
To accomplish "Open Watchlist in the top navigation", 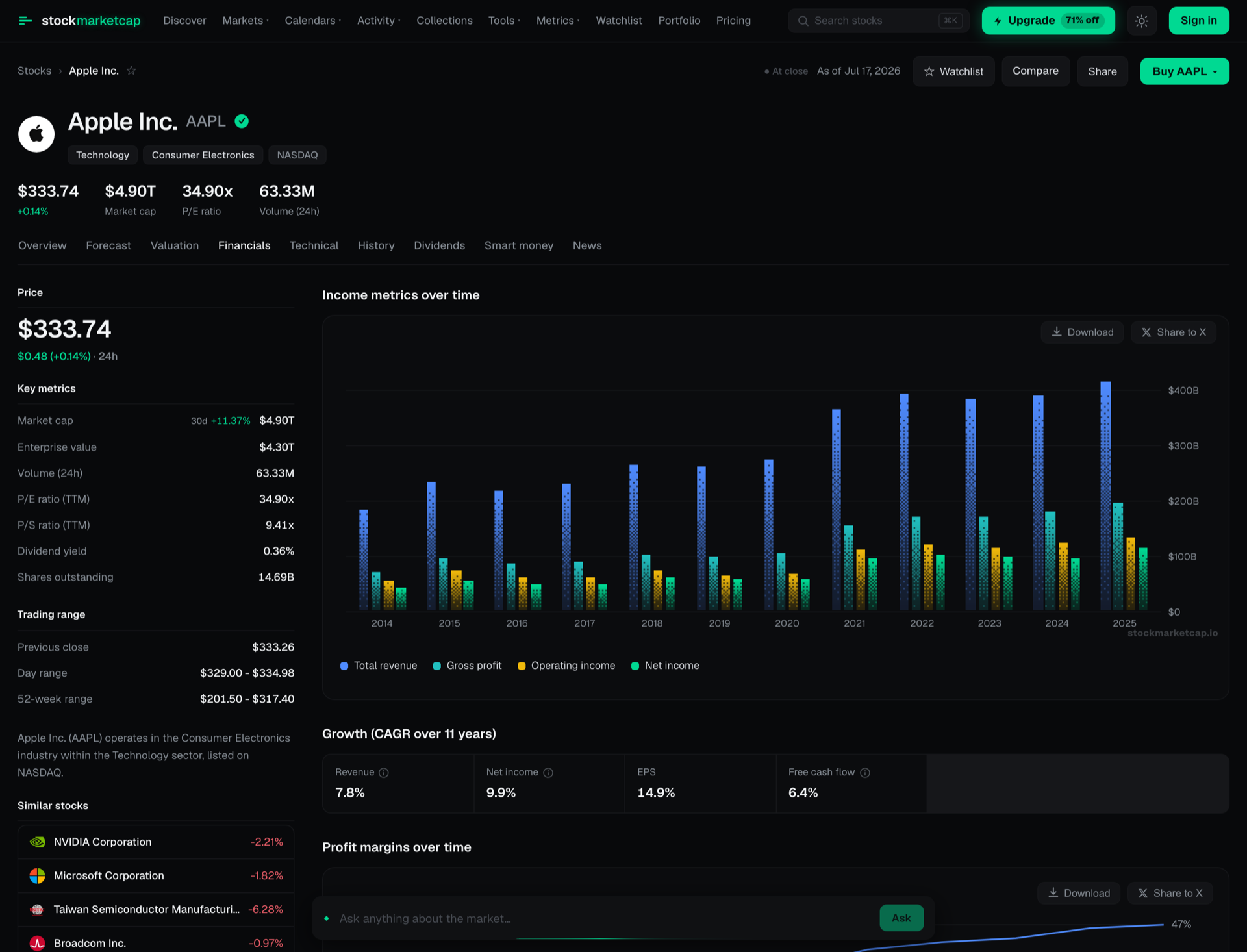I will click(619, 21).
